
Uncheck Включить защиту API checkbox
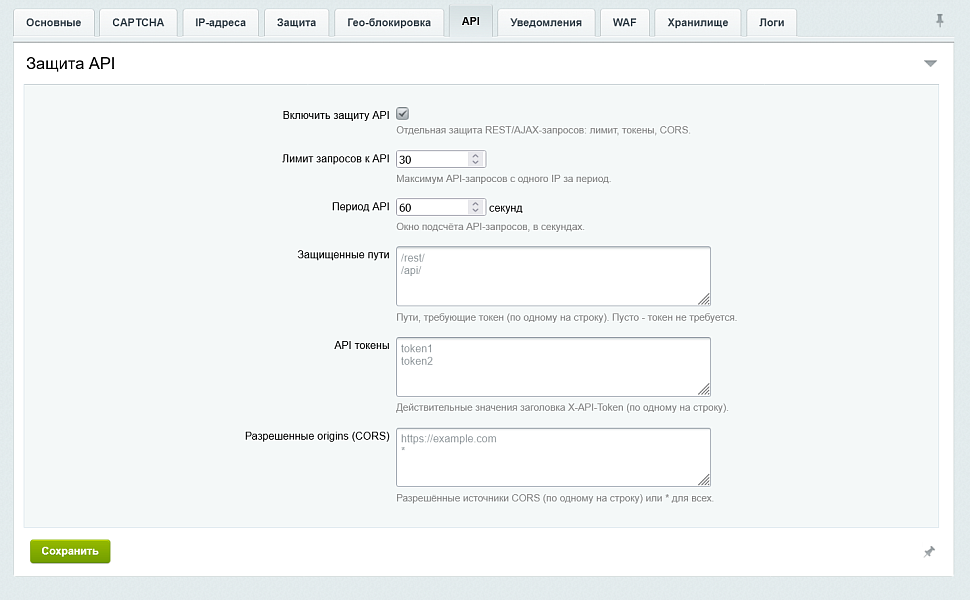coord(403,114)
